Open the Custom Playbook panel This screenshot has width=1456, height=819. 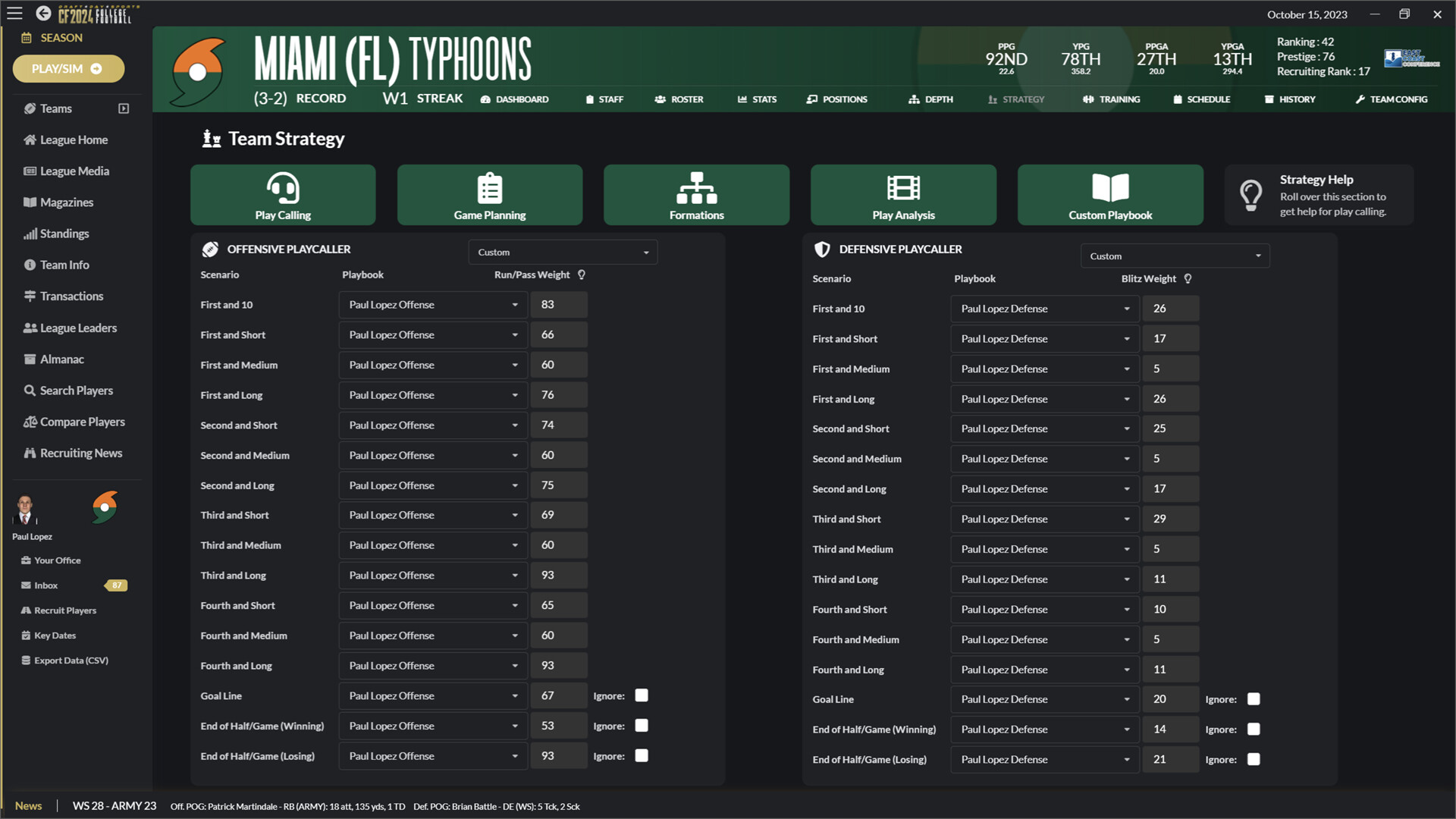click(1110, 195)
